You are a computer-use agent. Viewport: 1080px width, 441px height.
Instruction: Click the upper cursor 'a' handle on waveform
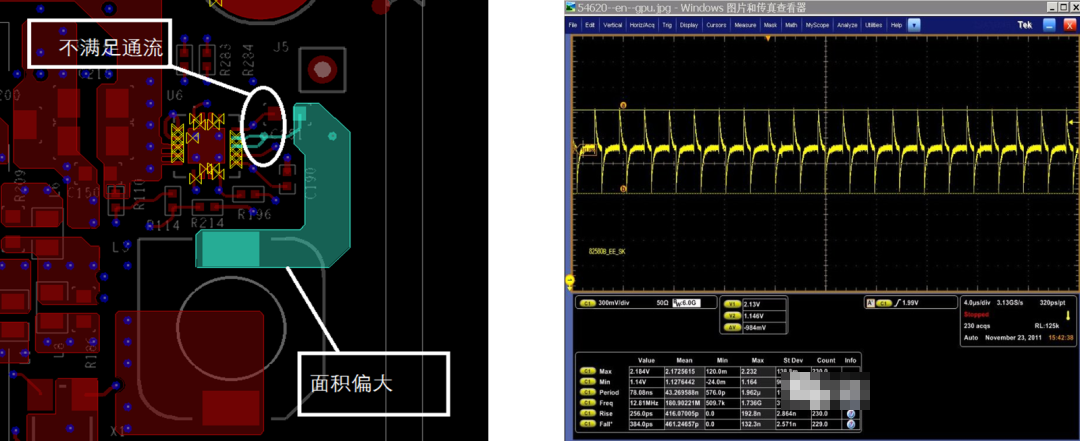pyautogui.click(x=623, y=105)
